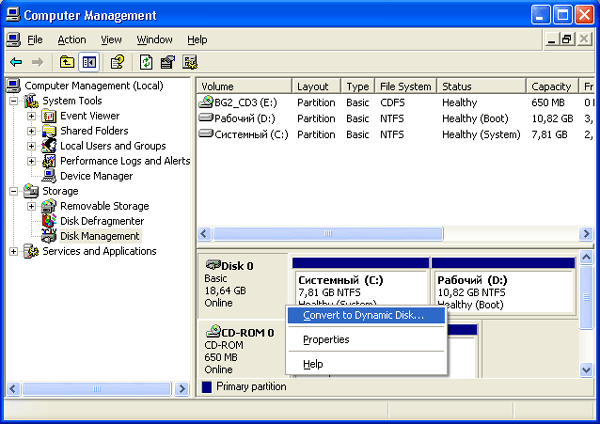Click the Rescan/properties toolbar icon next to Refresh
The image size is (600, 424).
pyautogui.click(x=168, y=62)
